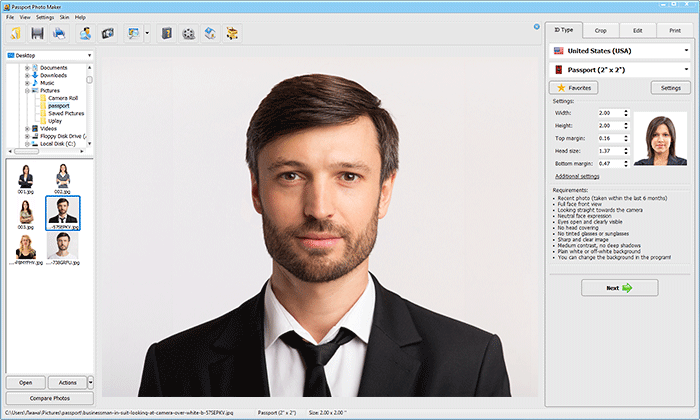Click the house home page toolbar icon

(210, 34)
